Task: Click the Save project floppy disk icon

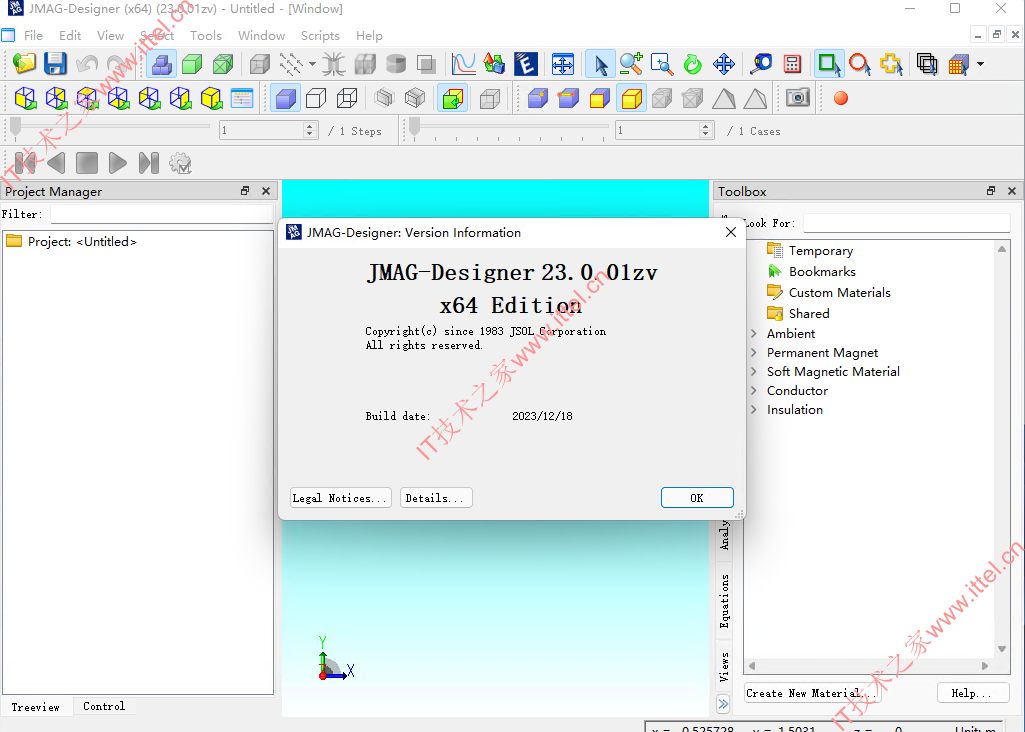Action: (x=56, y=64)
